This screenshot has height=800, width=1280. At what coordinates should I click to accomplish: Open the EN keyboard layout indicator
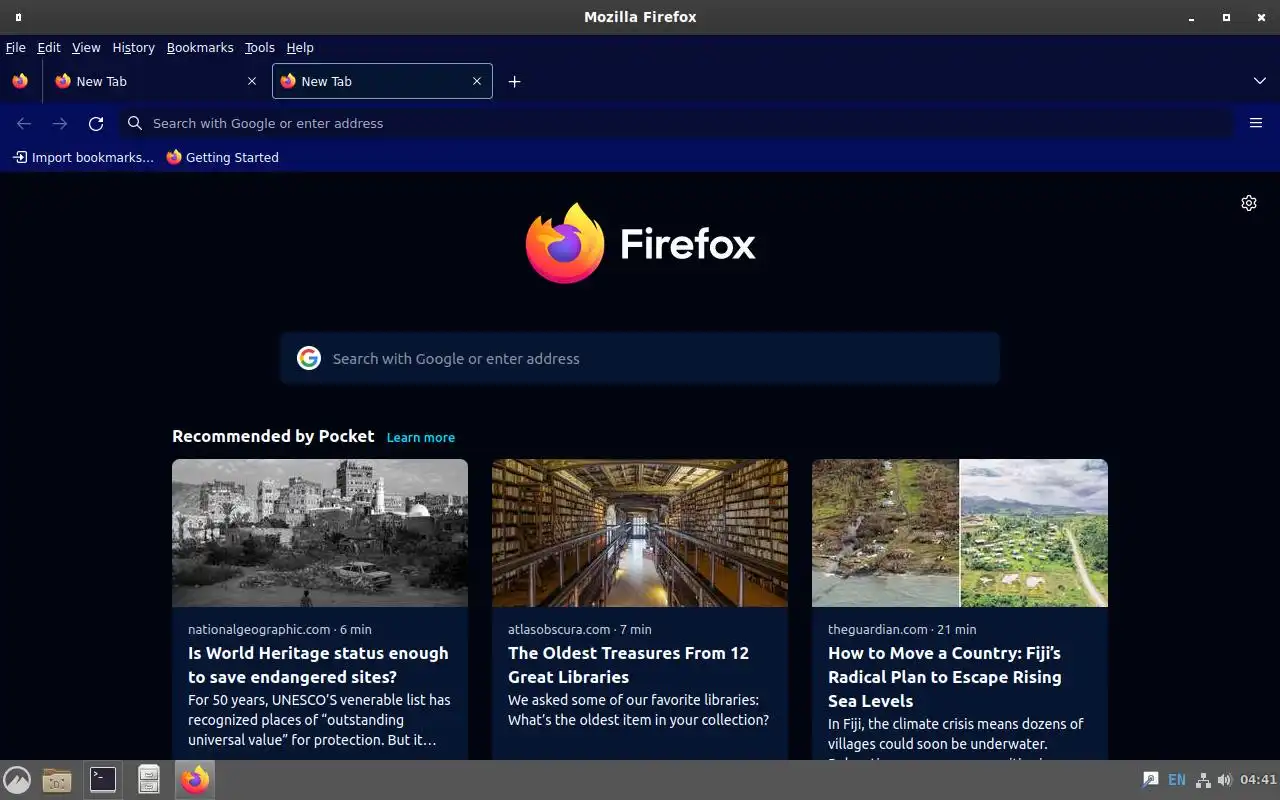pyautogui.click(x=1177, y=780)
